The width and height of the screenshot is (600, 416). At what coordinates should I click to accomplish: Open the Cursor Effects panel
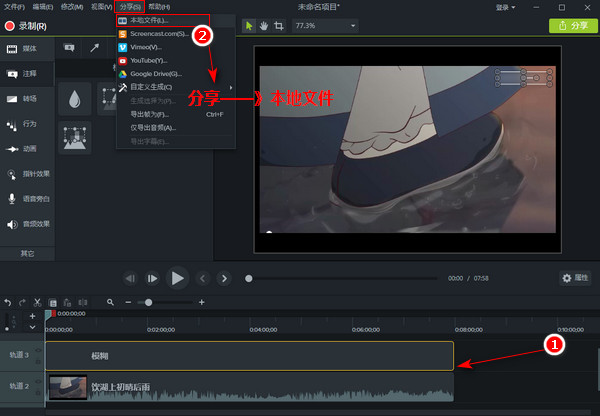[x=27, y=174]
